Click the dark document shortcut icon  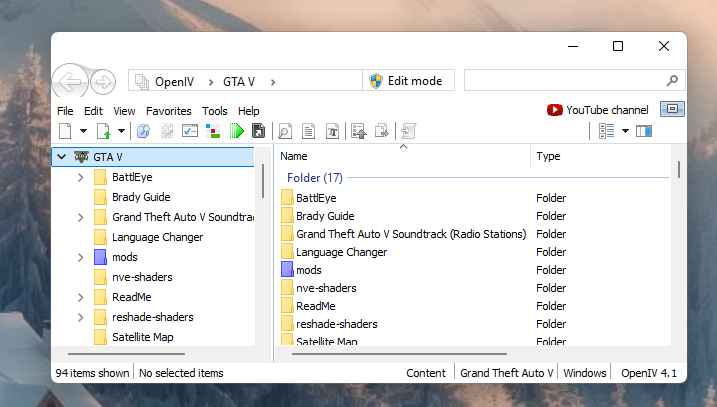click(258, 131)
